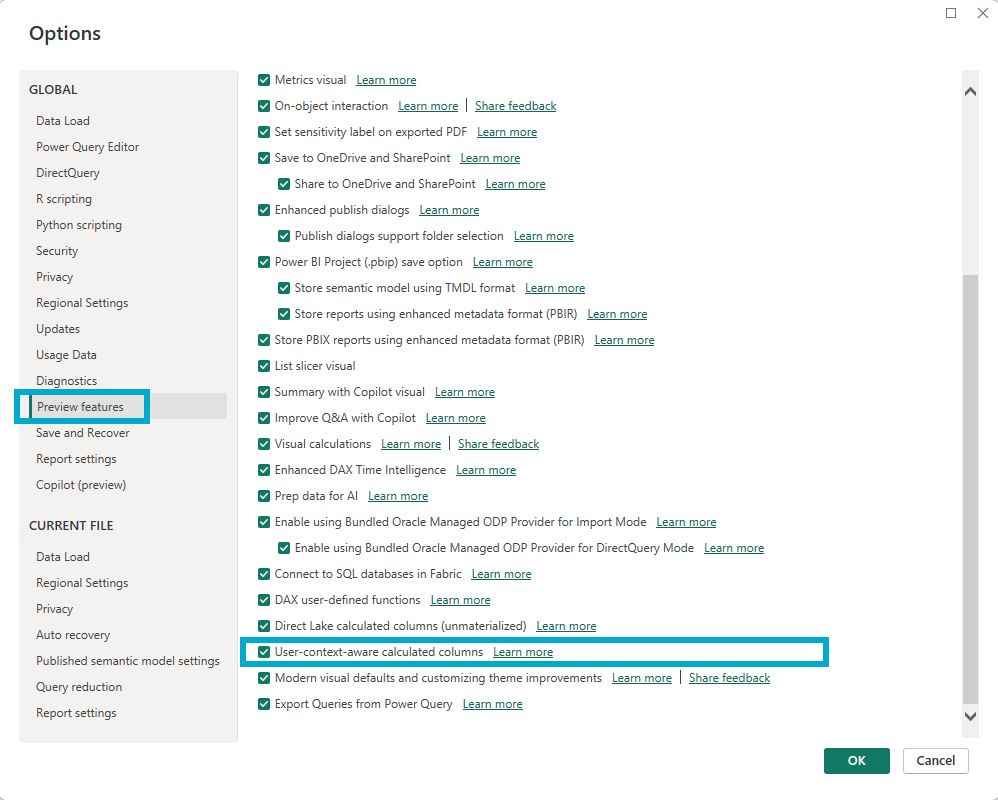Toggle Publish dialogs support folder selection

tap(284, 236)
